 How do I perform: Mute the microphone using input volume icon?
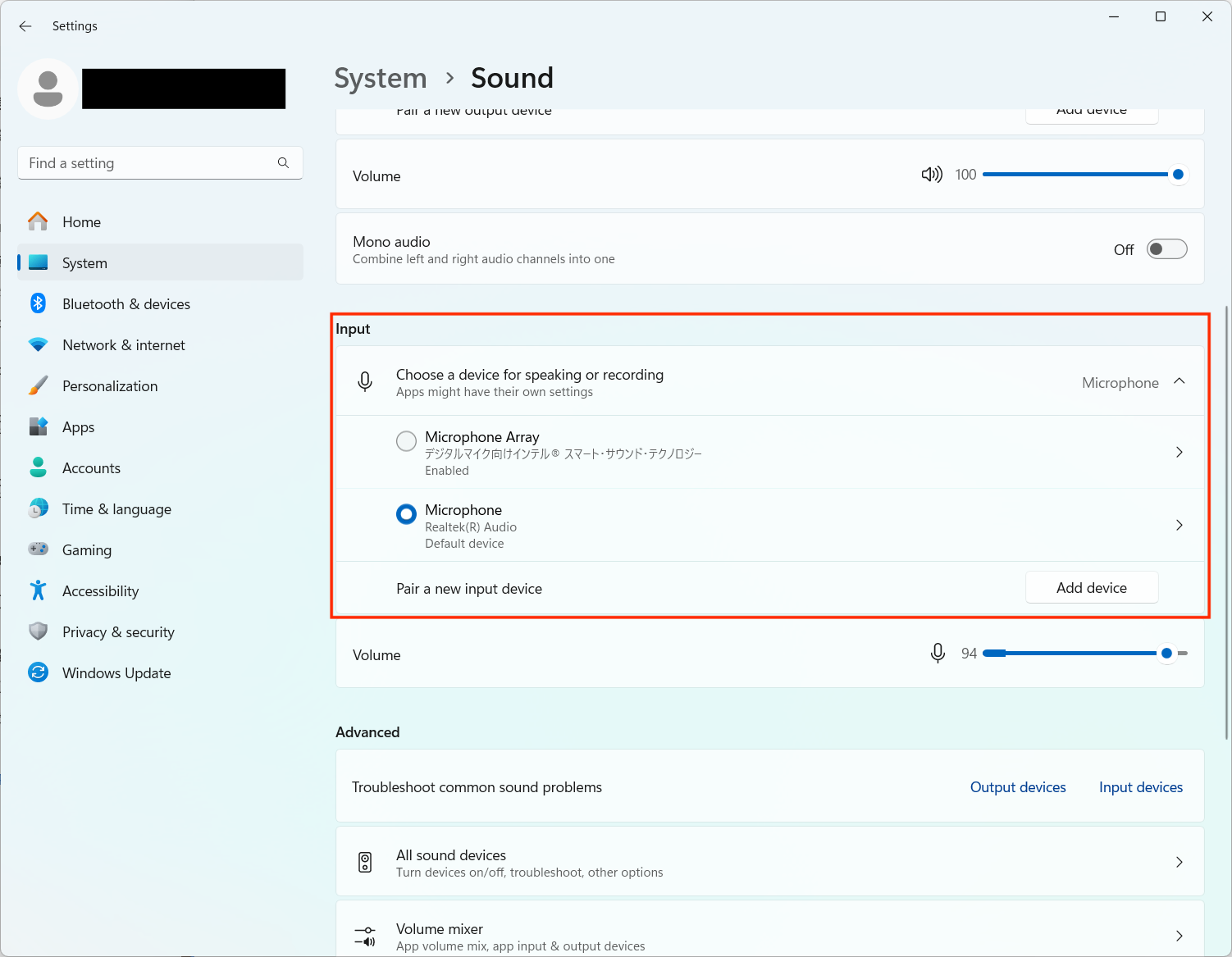click(x=938, y=654)
